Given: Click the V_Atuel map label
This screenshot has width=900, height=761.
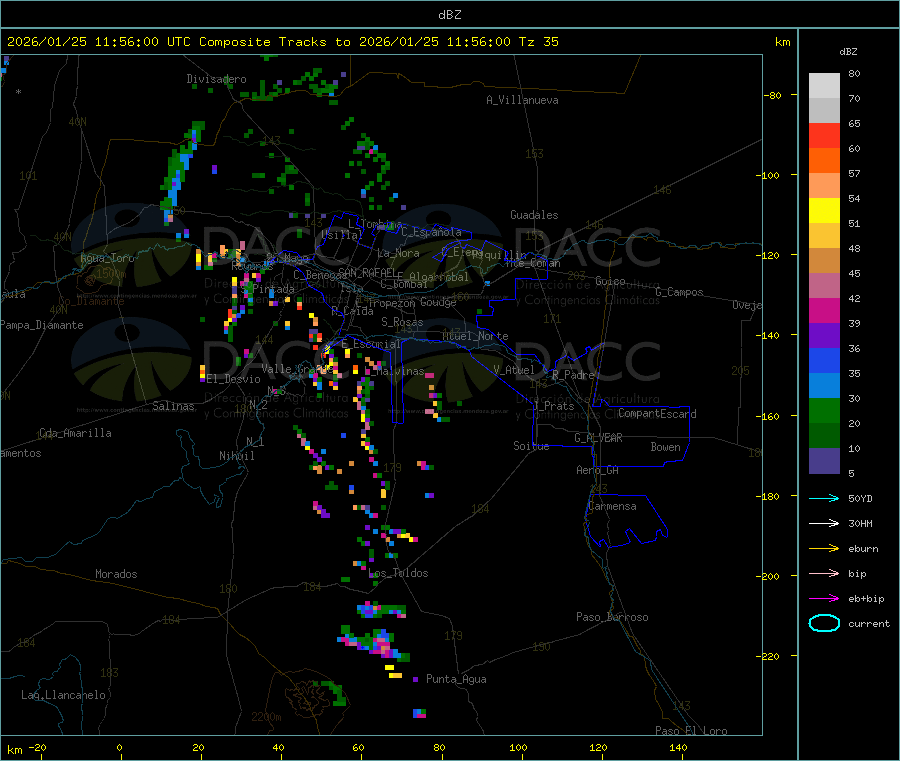Looking at the screenshot, I should click(514, 370).
